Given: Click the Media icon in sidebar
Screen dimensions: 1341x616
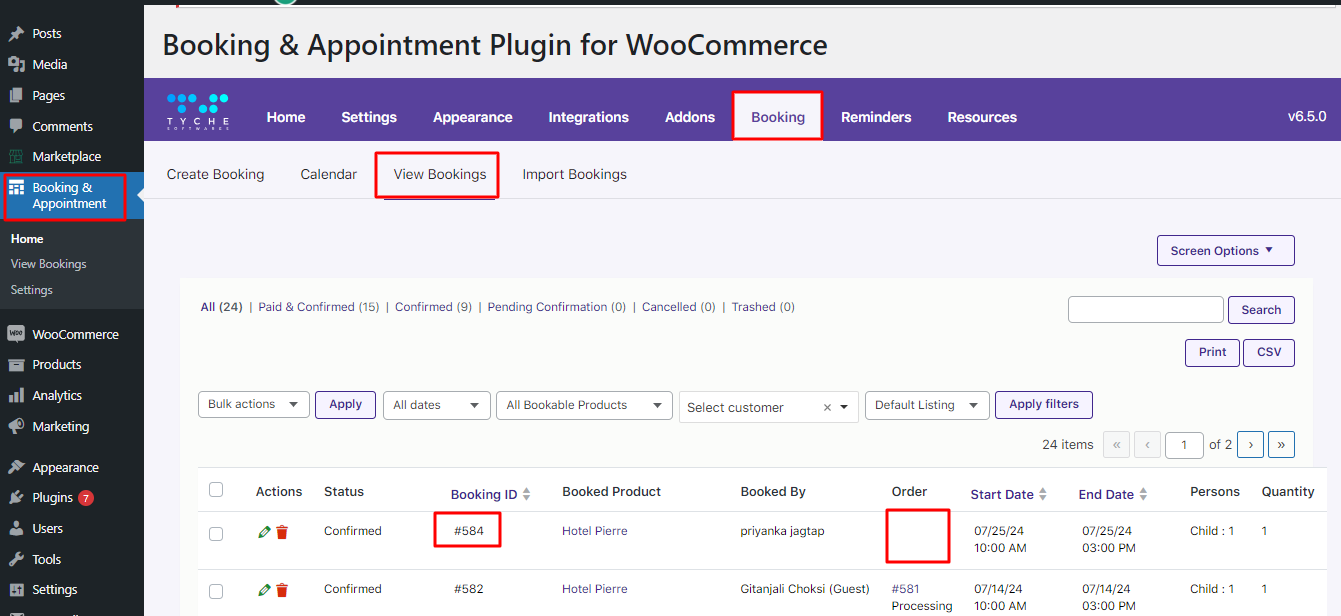Looking at the screenshot, I should (16, 64).
